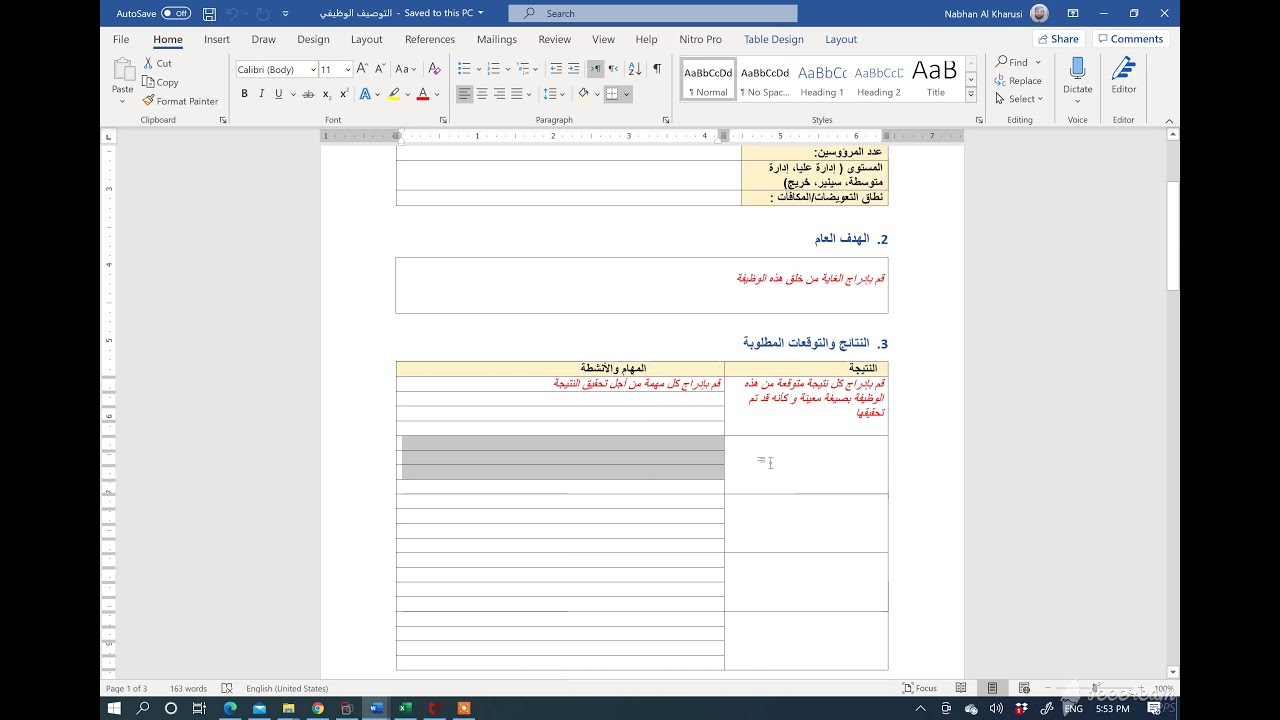This screenshot has width=1280, height=720.
Task: Decrease font size with shrink icon
Action: click(x=380, y=69)
